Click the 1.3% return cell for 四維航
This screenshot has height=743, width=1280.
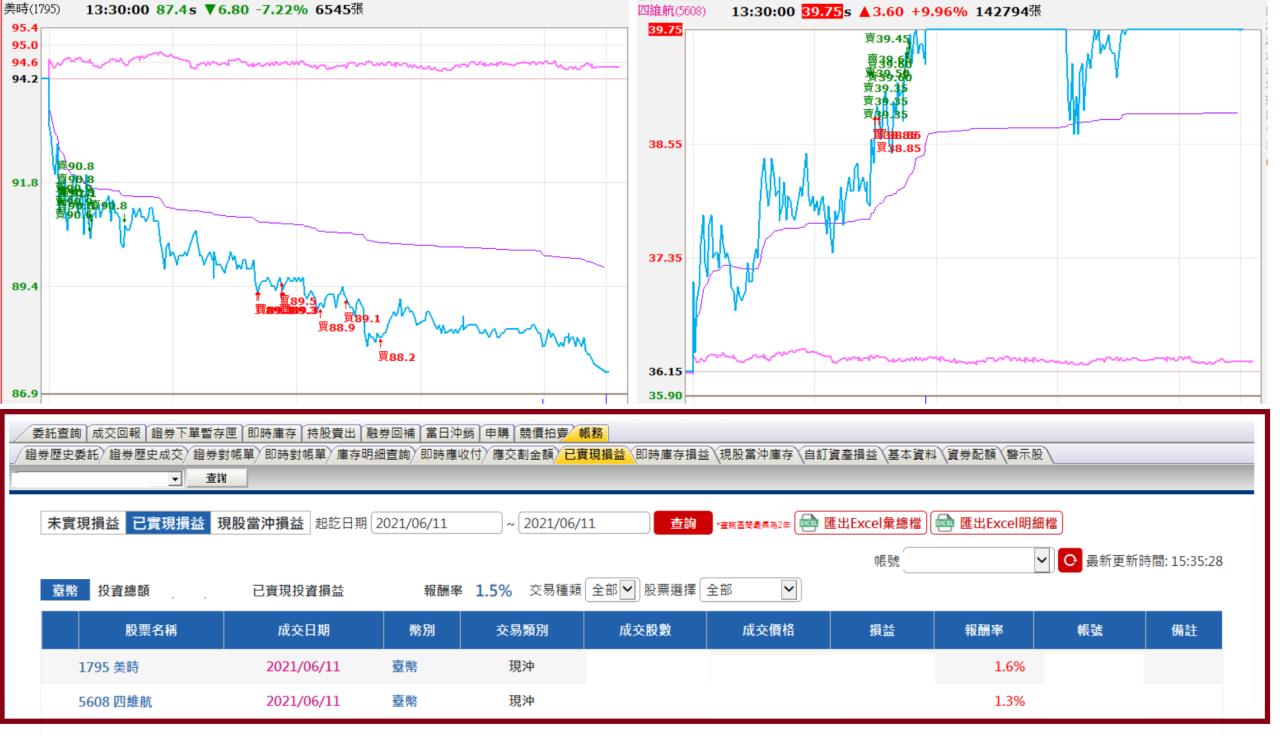[x=1009, y=701]
